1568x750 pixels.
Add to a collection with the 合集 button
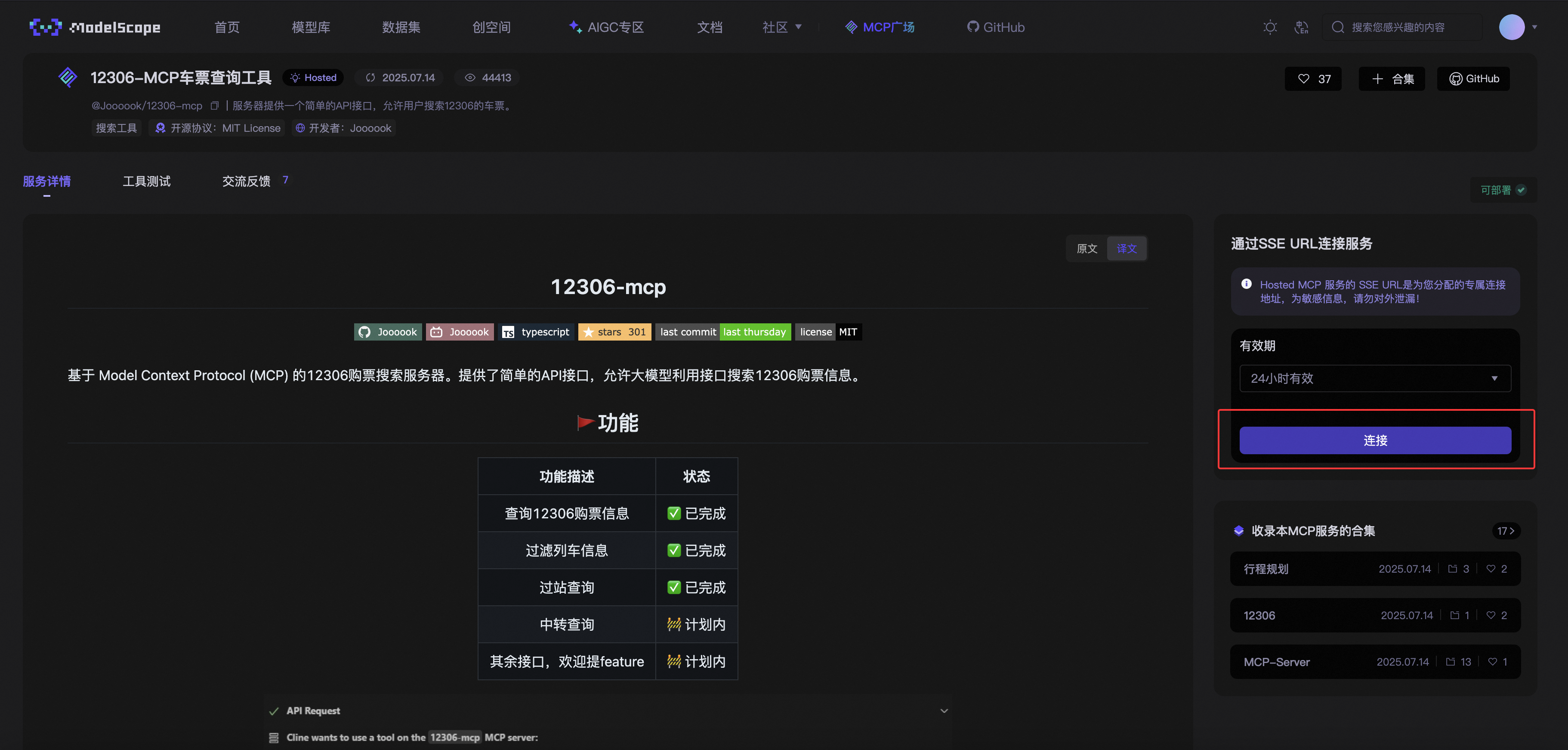pos(1392,79)
